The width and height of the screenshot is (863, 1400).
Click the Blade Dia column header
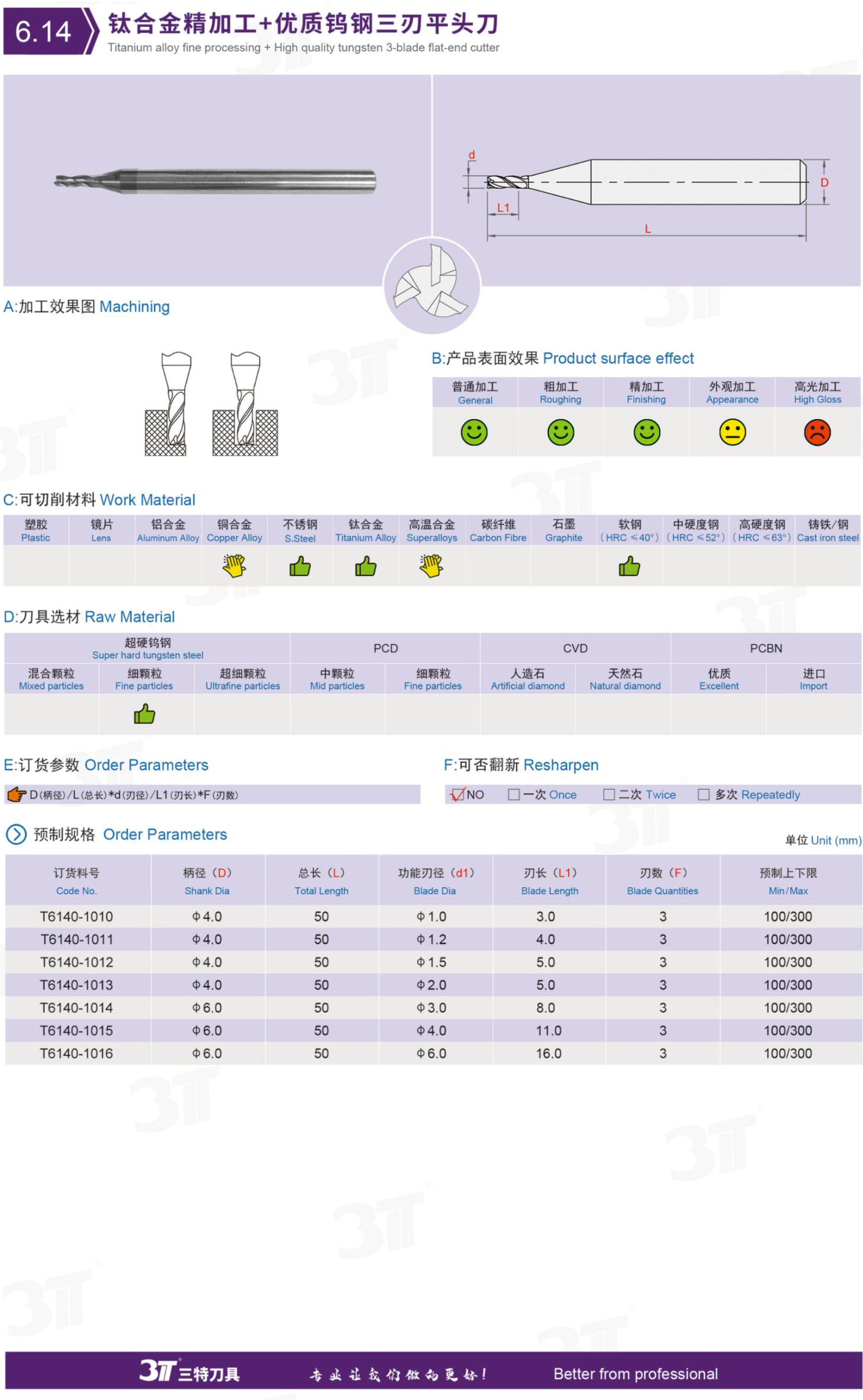[435, 881]
